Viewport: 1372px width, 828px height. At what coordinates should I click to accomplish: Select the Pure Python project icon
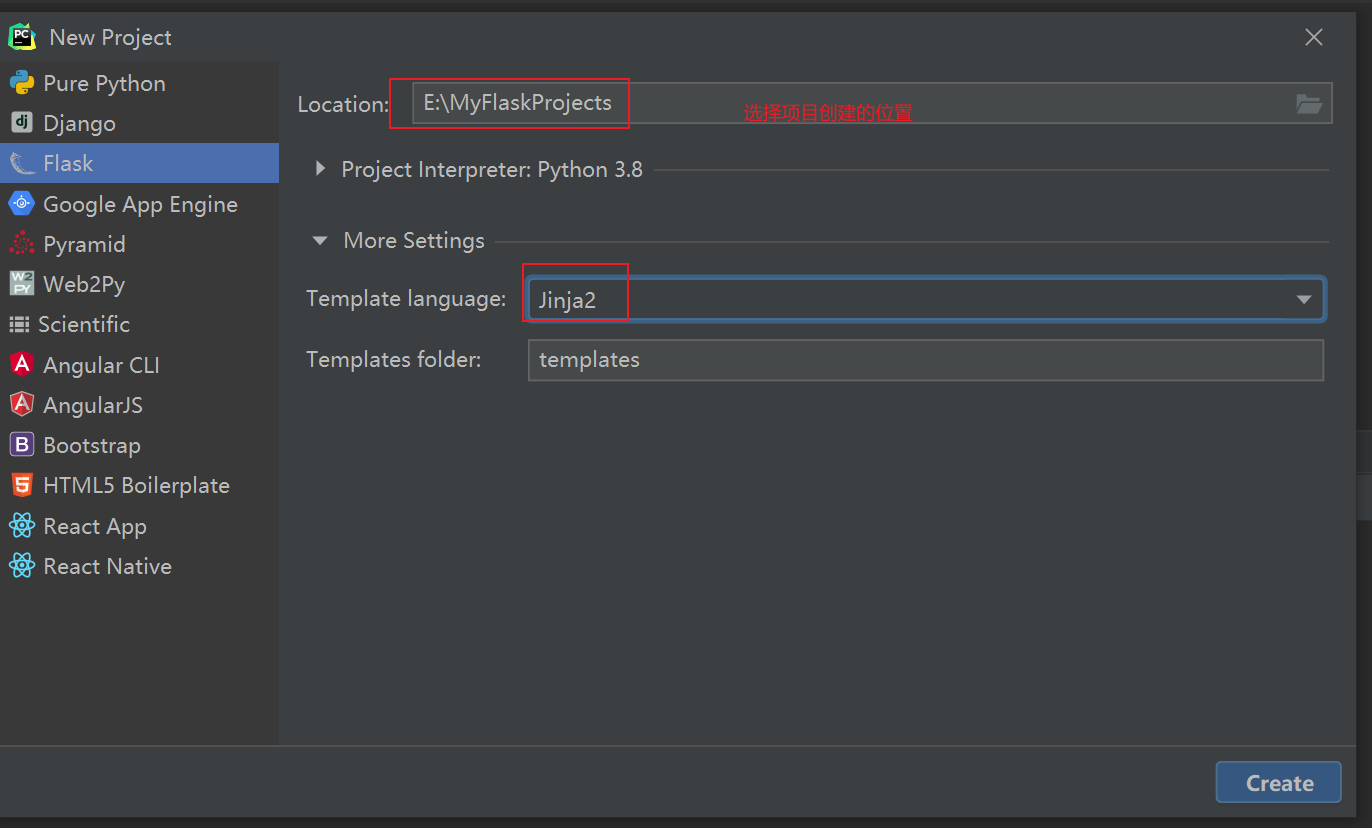[22, 83]
